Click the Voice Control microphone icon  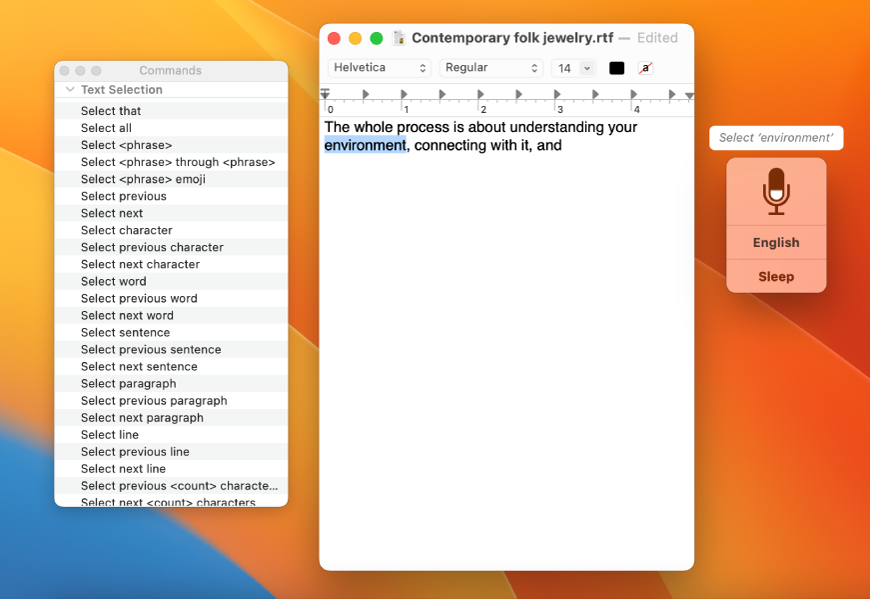776,192
